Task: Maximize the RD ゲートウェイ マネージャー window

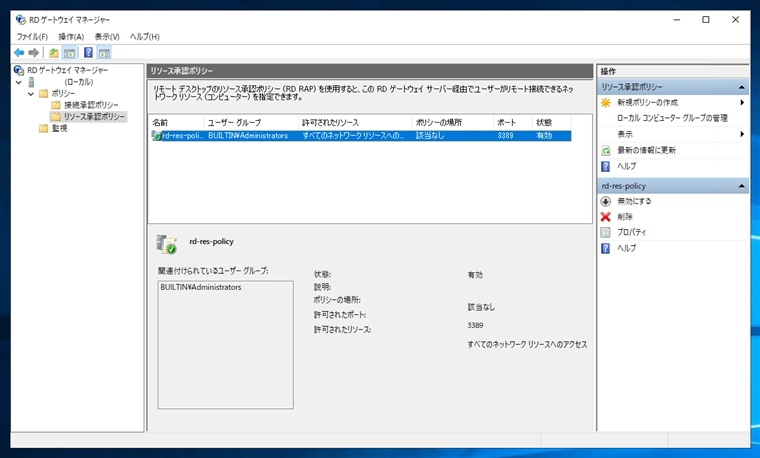Action: [x=706, y=20]
